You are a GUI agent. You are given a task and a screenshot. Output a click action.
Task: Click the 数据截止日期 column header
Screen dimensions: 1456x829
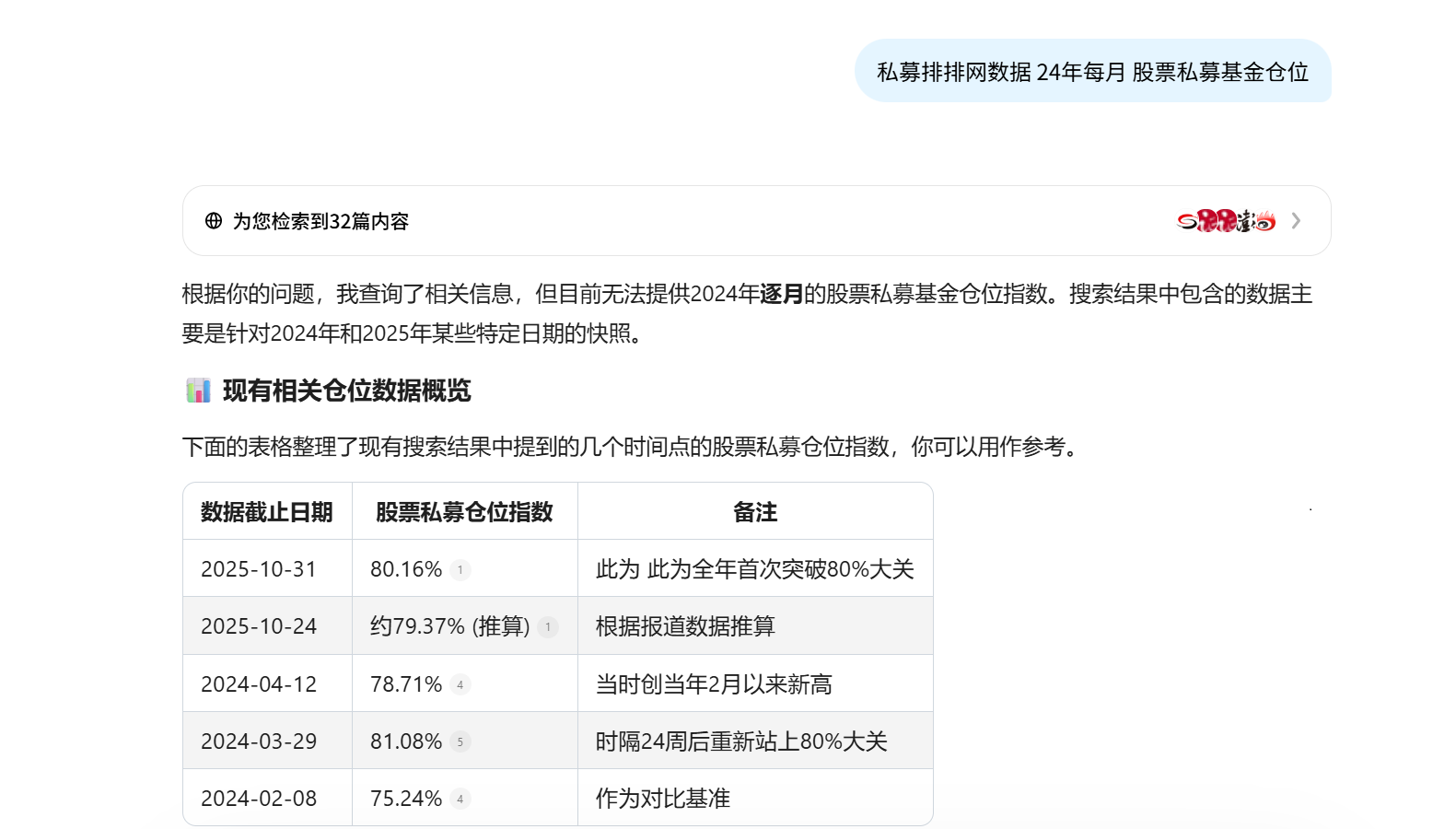267,512
